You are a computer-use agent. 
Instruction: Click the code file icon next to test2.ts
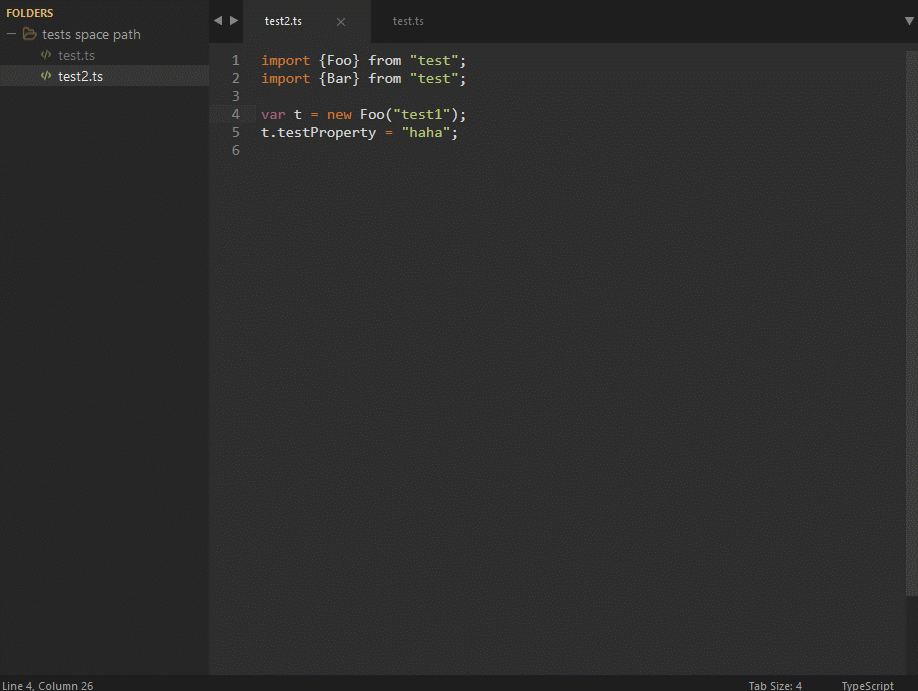[46, 76]
